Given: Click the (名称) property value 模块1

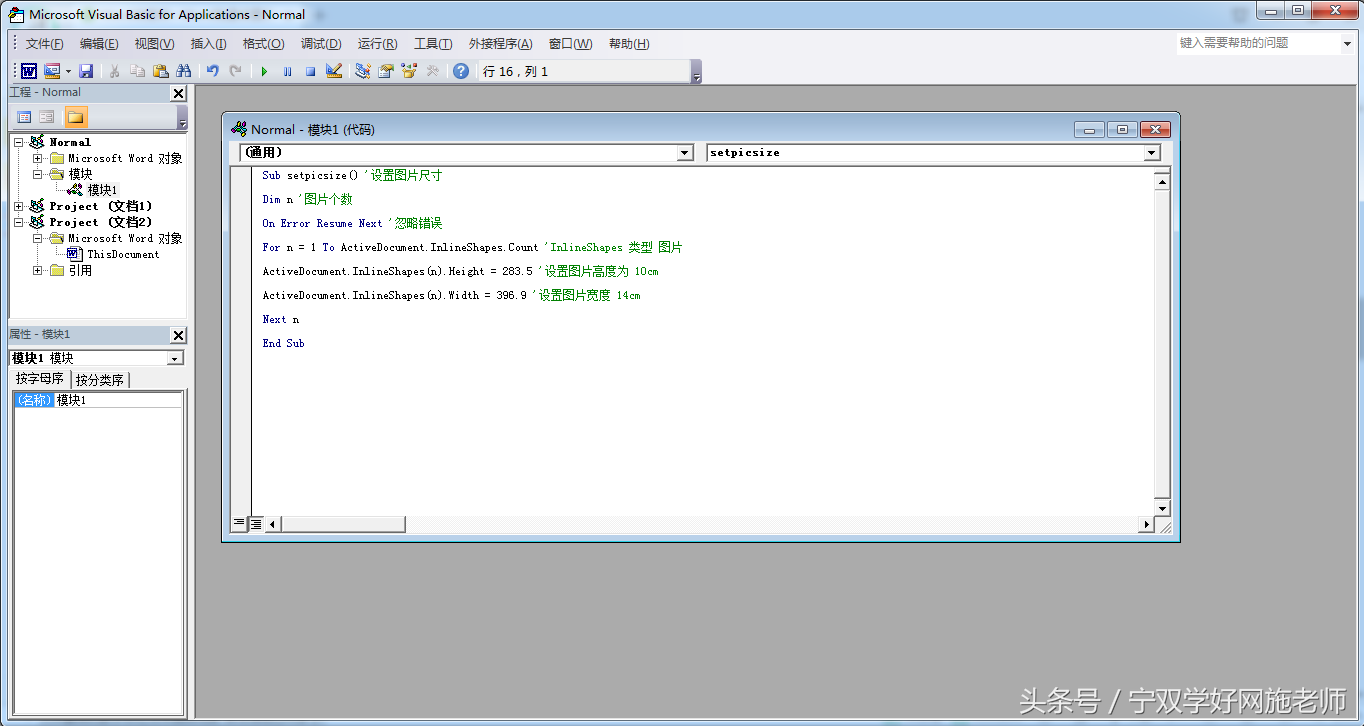Looking at the screenshot, I should [118, 400].
